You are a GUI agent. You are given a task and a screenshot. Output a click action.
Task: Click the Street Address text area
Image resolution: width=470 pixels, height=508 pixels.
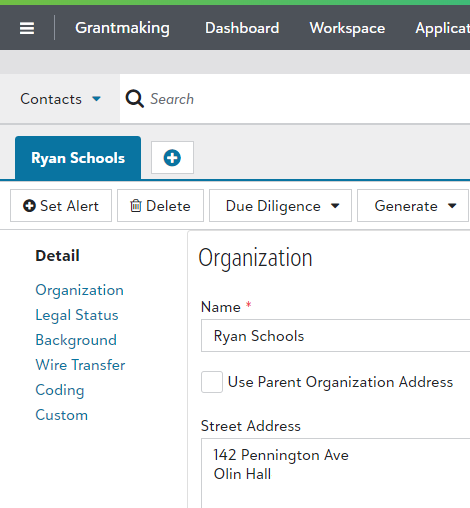click(x=336, y=473)
